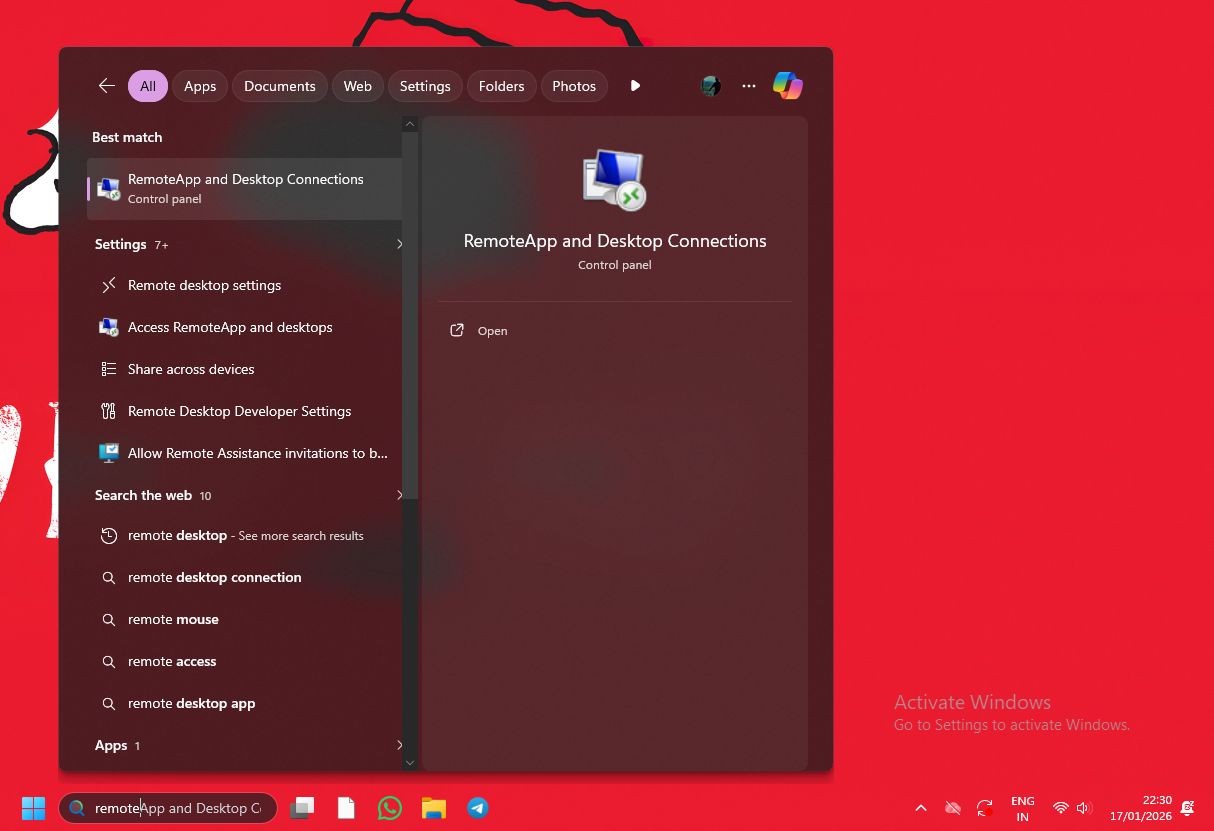Click Open for RemoteApp and Desktop Connections

(x=492, y=331)
